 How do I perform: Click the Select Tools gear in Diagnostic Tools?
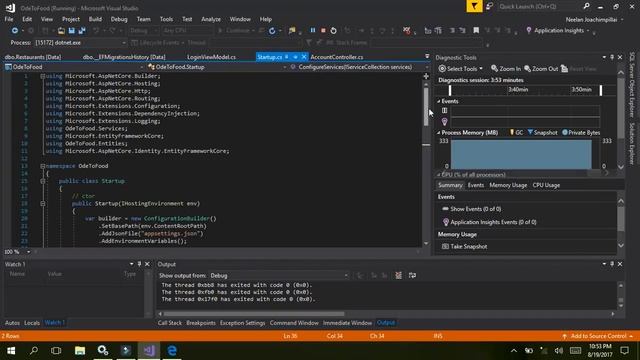coord(460,69)
